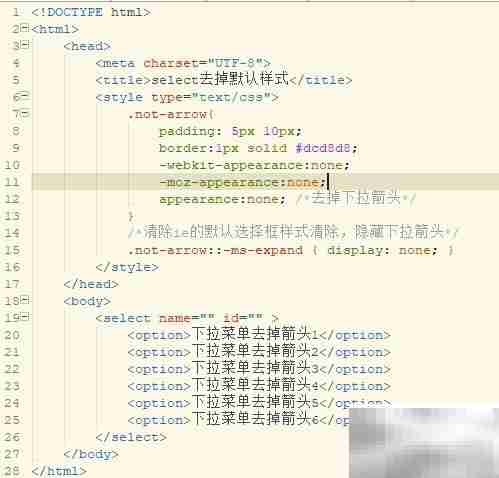Click option text 下拉菜单去掉箭头5
The height and width of the screenshot is (478, 499).
coord(255,403)
